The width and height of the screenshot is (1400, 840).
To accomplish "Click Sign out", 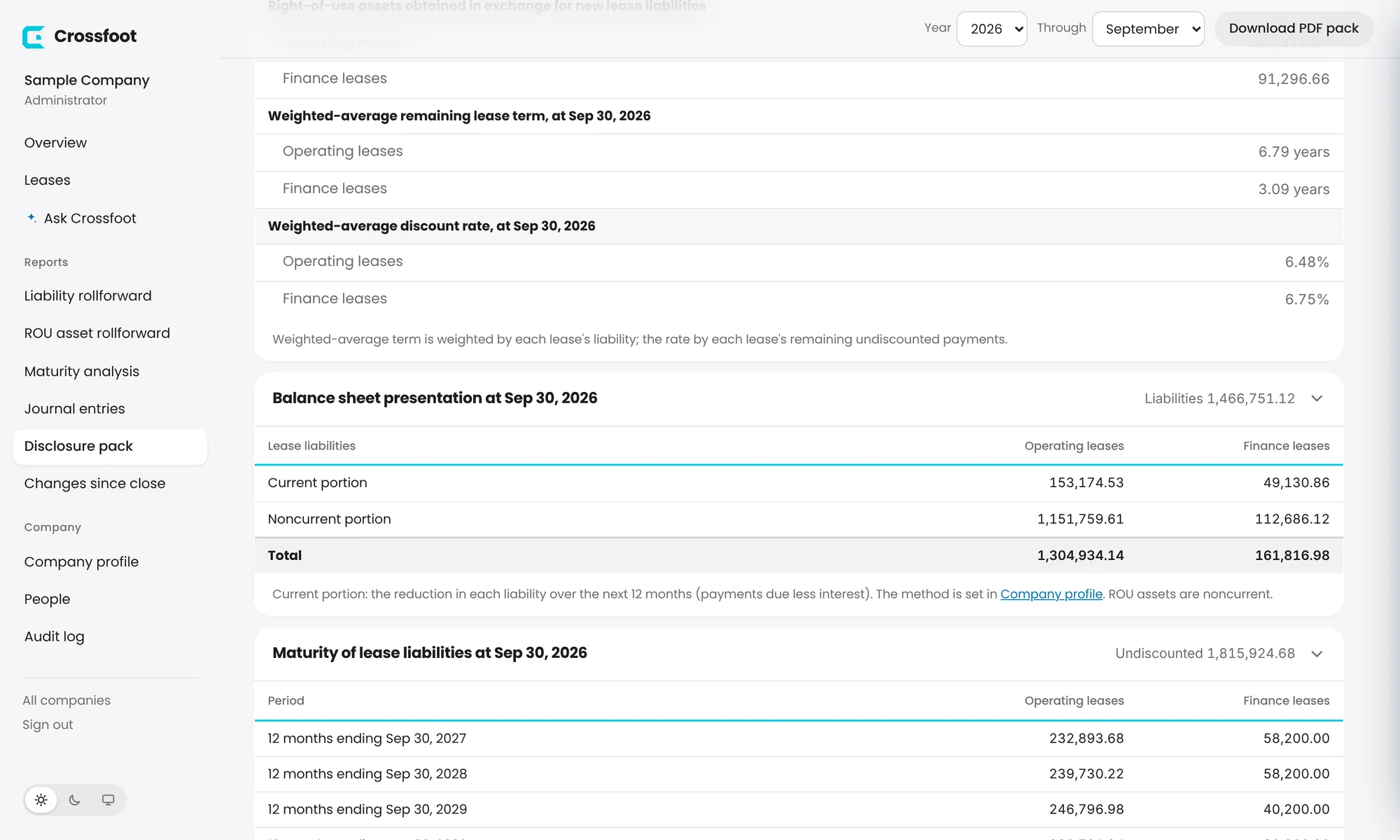I will [x=48, y=724].
